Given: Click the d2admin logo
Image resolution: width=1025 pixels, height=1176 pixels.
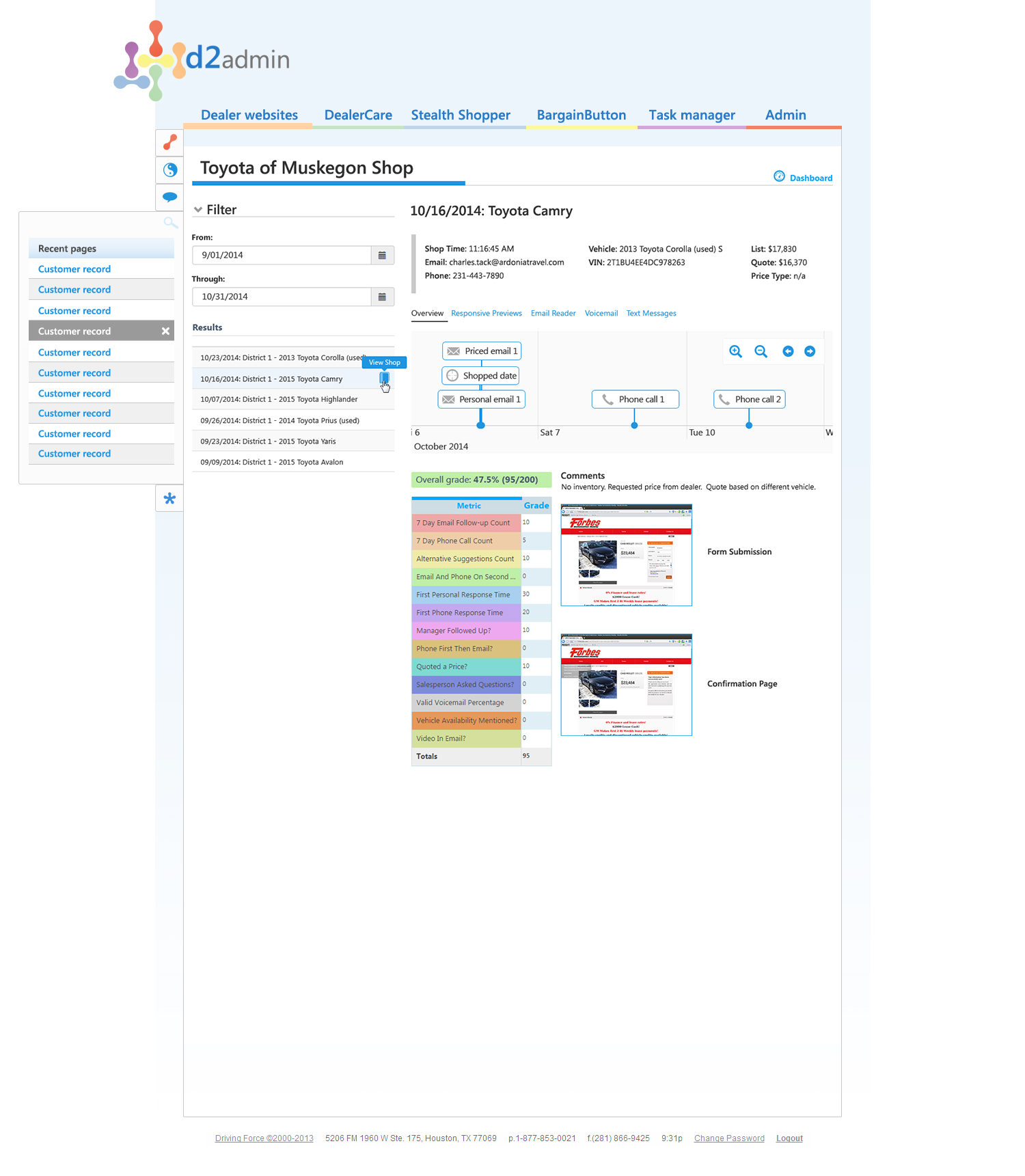Looking at the screenshot, I should (x=202, y=60).
